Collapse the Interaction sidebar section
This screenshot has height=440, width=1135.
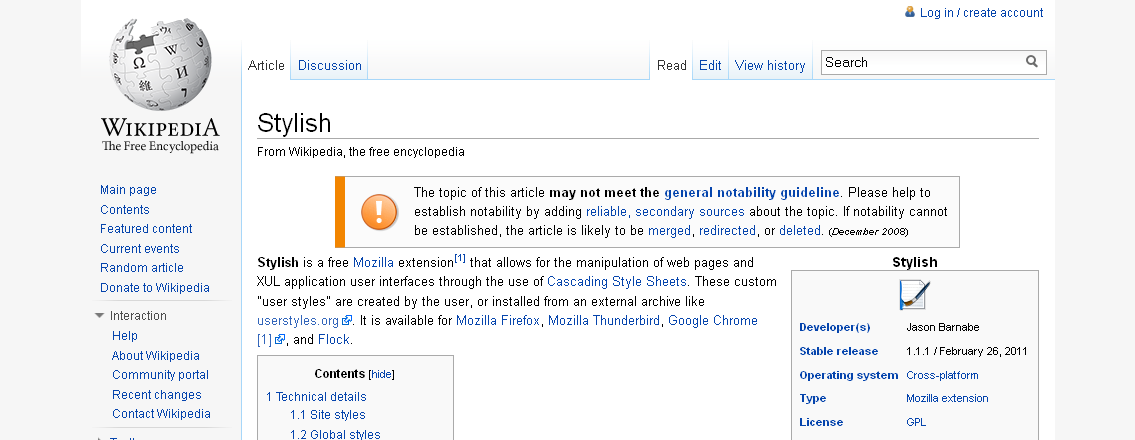tap(99, 316)
